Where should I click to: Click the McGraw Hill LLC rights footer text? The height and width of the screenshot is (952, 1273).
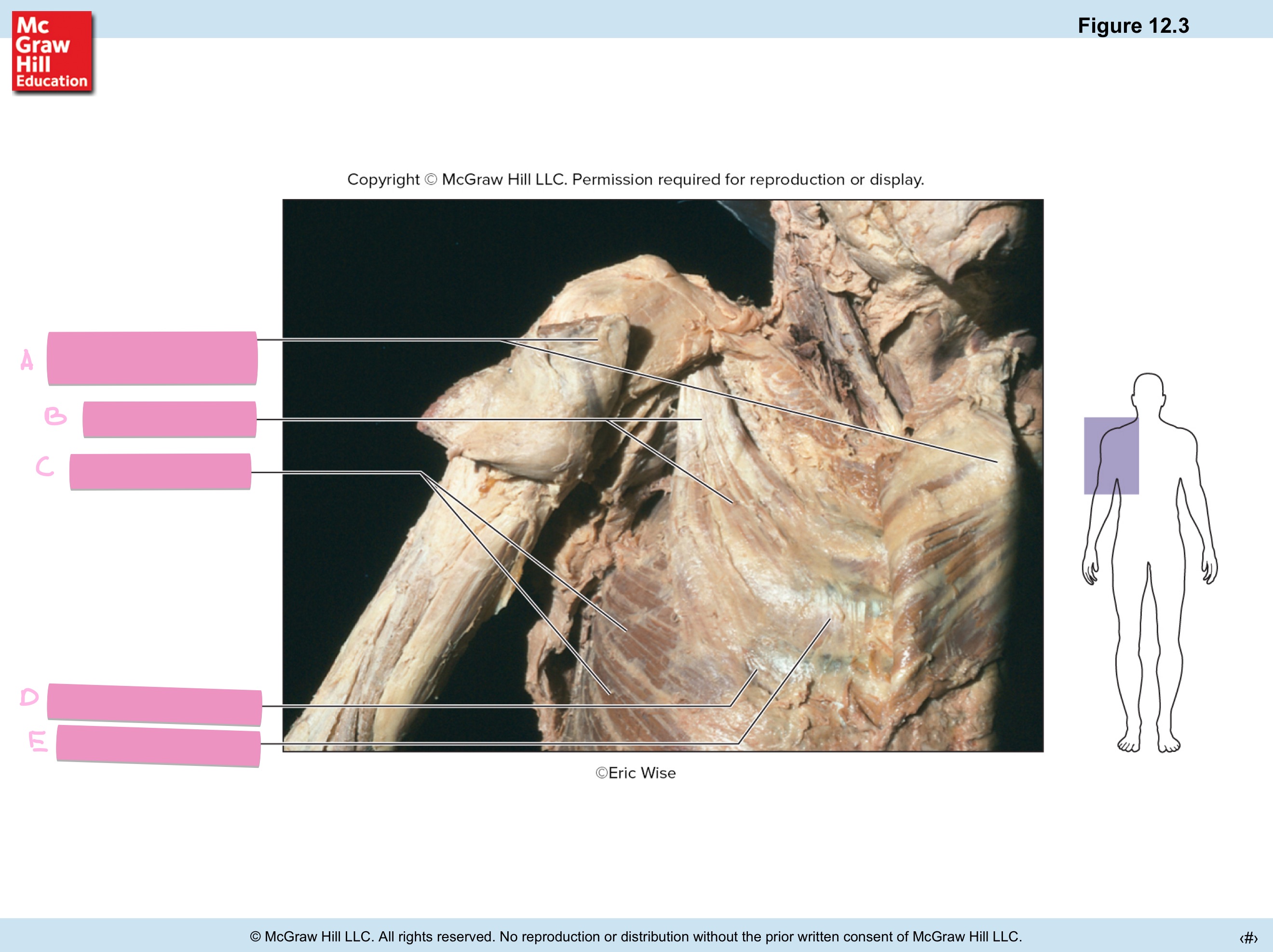click(636, 937)
